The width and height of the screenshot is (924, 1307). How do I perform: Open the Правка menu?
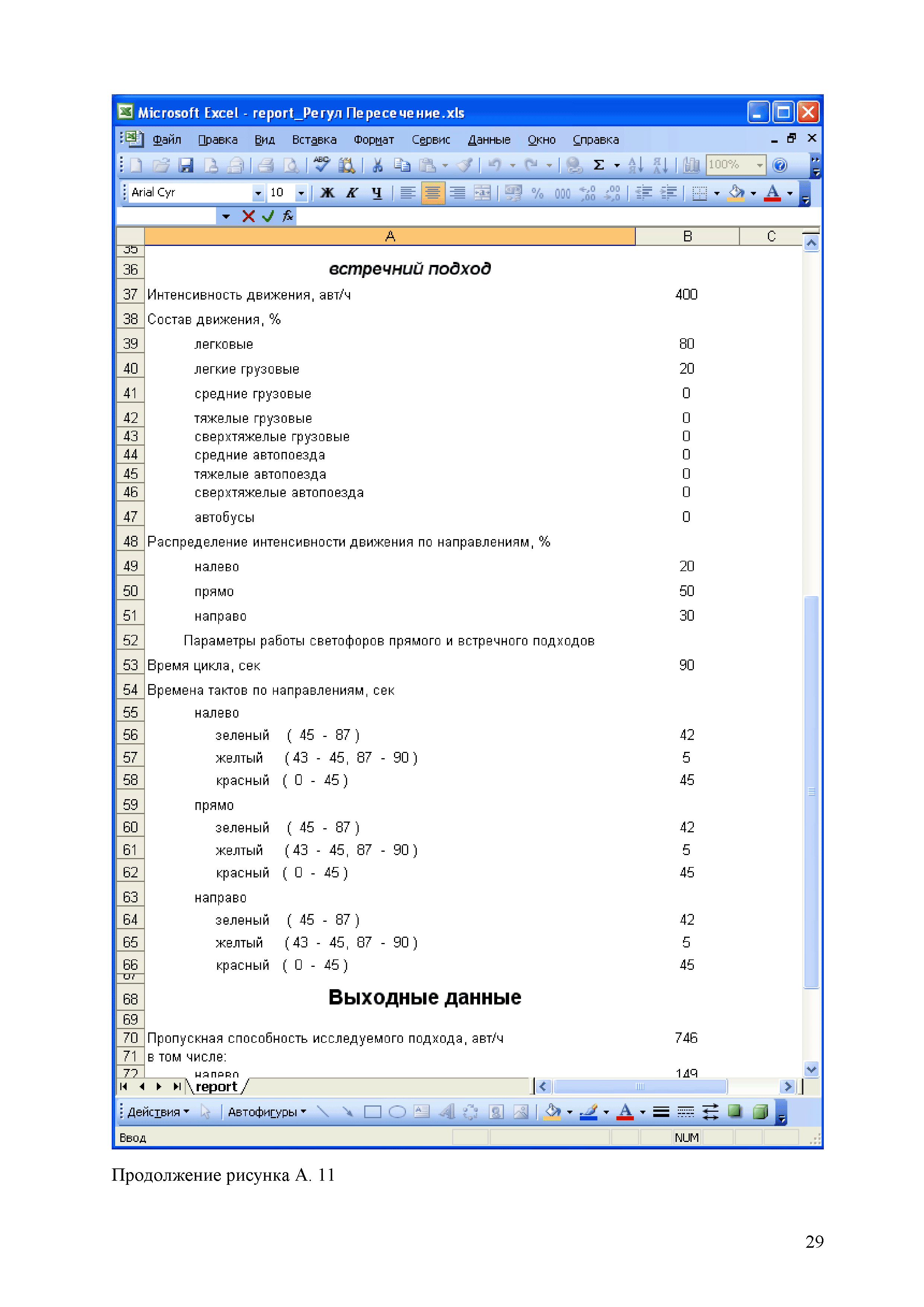[217, 139]
